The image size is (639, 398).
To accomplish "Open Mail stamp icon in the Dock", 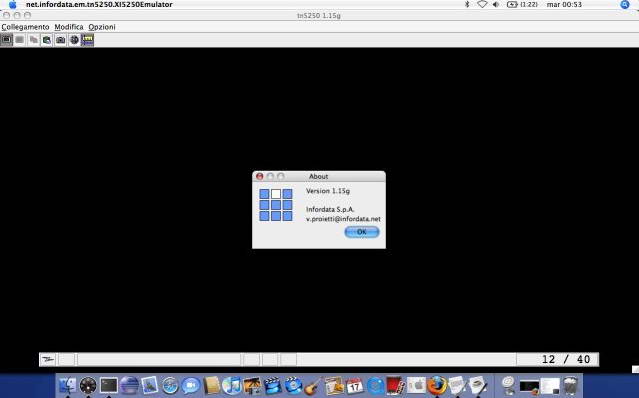I will (150, 385).
